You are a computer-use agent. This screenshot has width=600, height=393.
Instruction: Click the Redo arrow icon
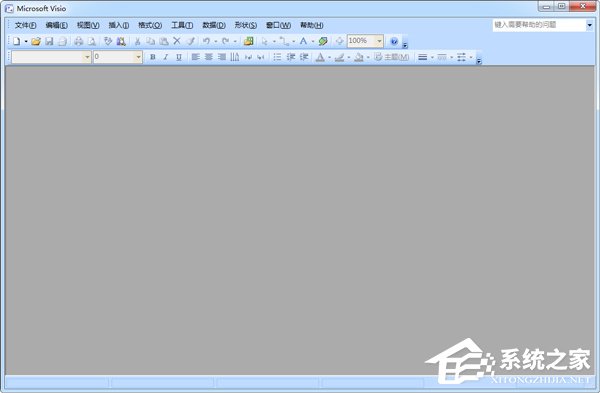tap(225, 41)
